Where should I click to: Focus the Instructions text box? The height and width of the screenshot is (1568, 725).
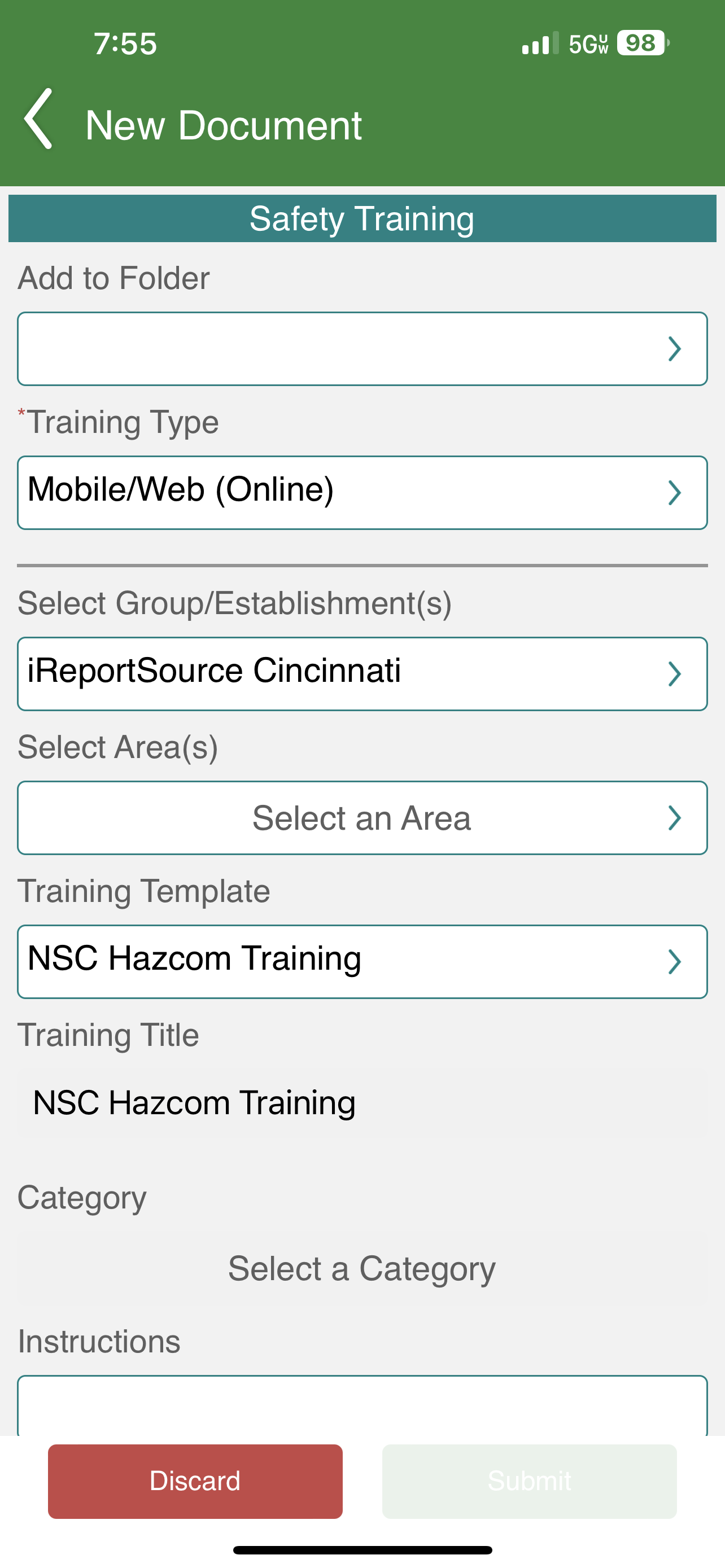362,1405
